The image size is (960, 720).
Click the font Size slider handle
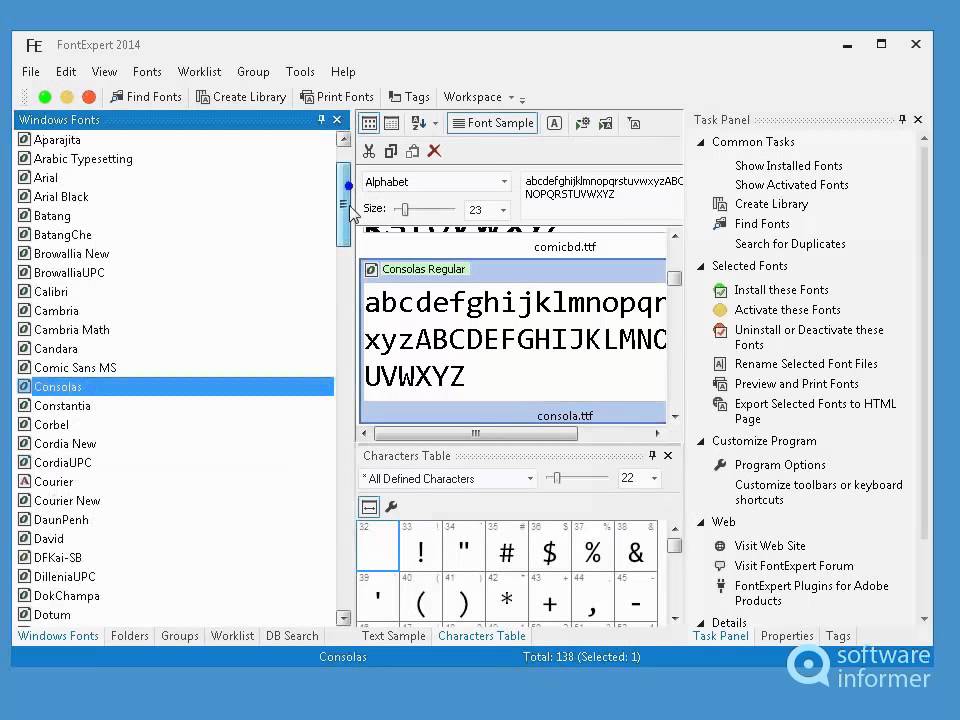(x=404, y=209)
